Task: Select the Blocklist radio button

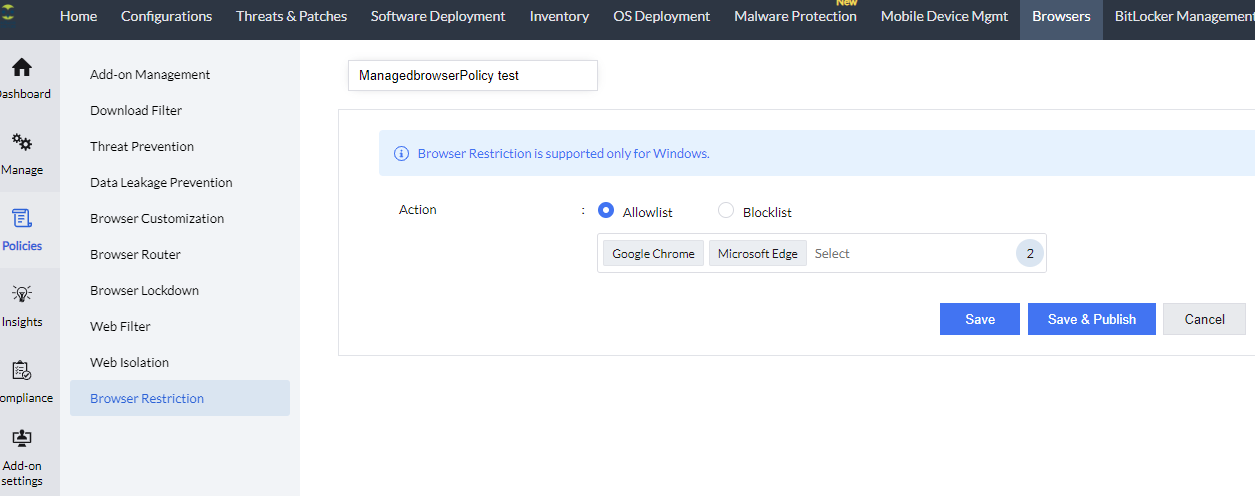Action: (726, 211)
